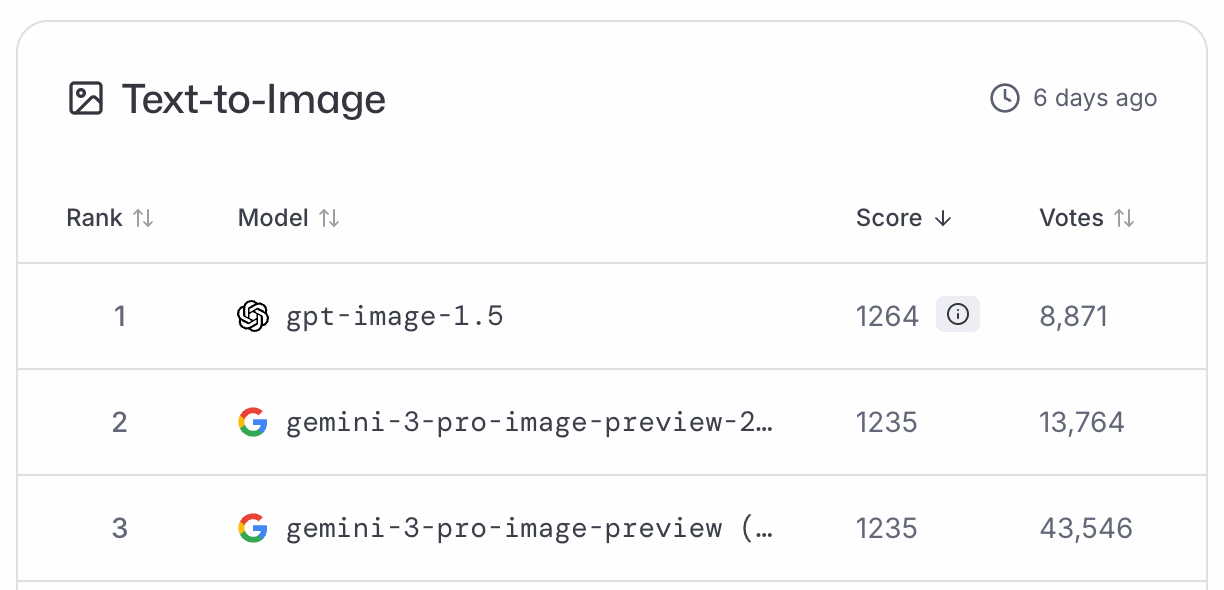This screenshot has width=1224, height=590.
Task: Toggle the Score descending sort arrow
Action: point(942,218)
